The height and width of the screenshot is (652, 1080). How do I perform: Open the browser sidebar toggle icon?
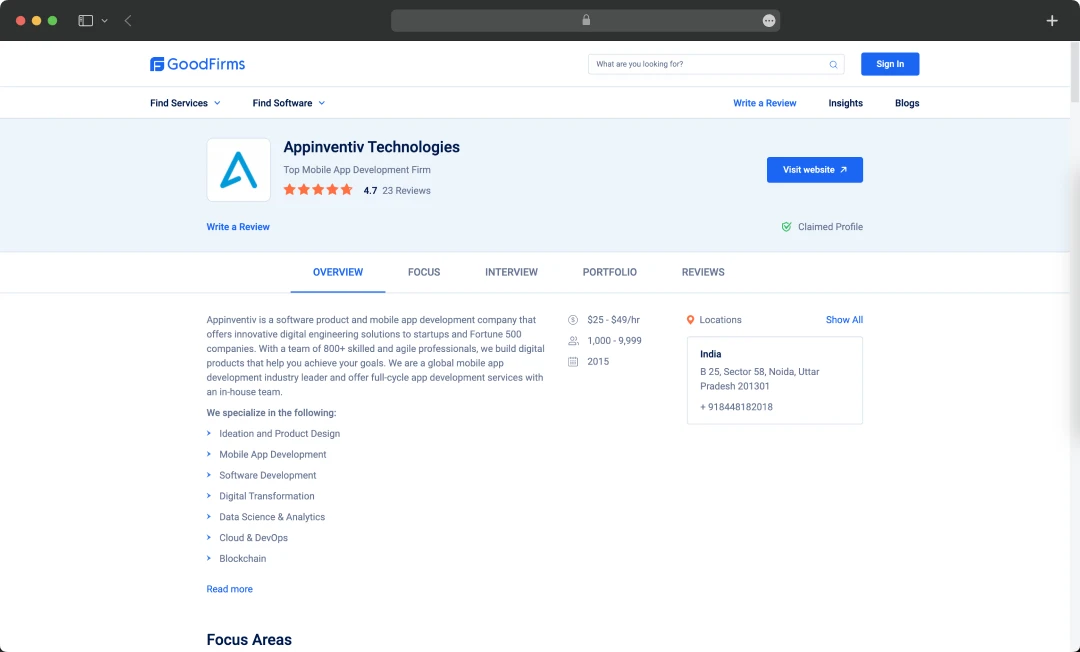(x=85, y=21)
